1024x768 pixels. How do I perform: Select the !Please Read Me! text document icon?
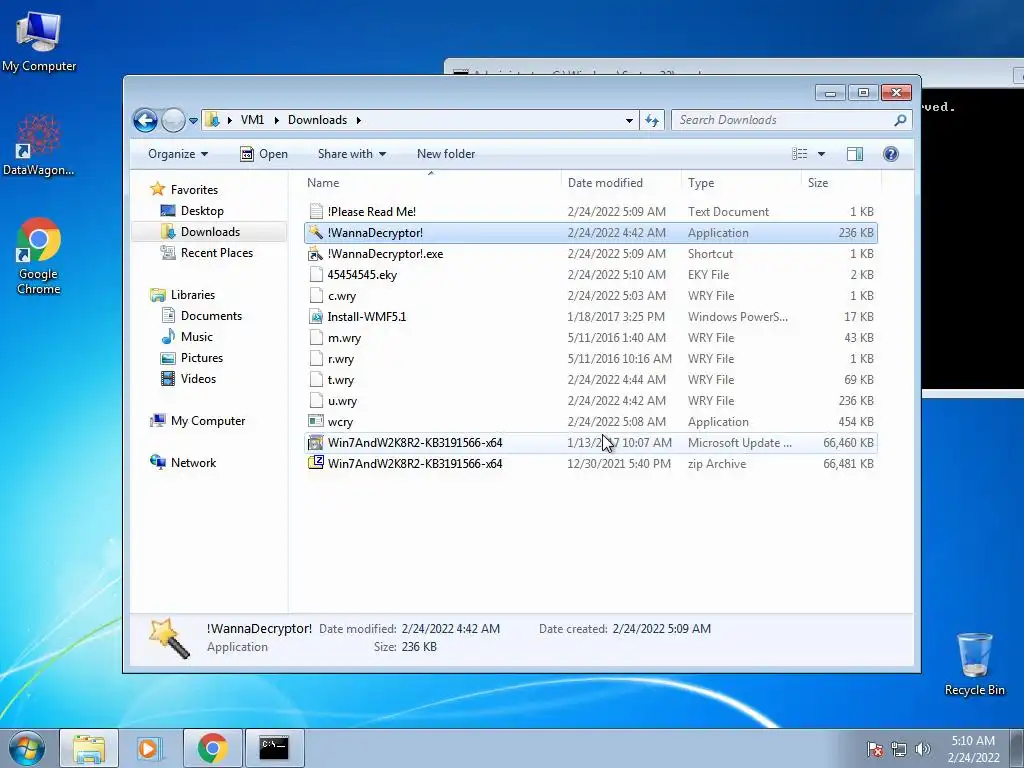(316, 212)
